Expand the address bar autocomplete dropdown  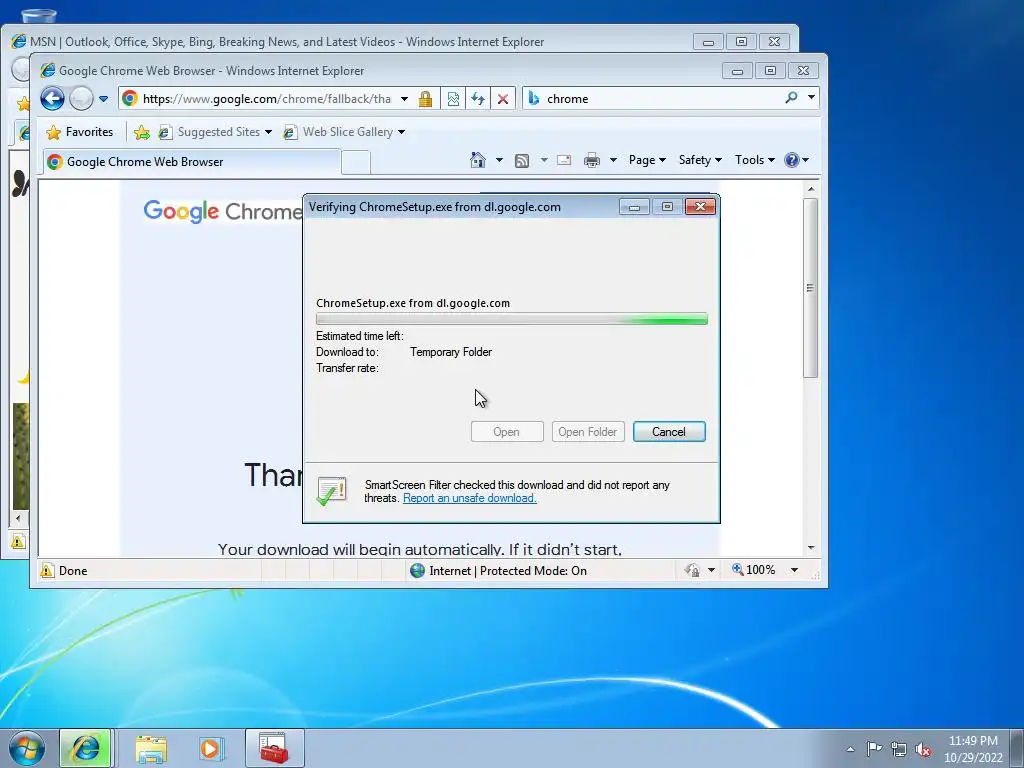404,99
